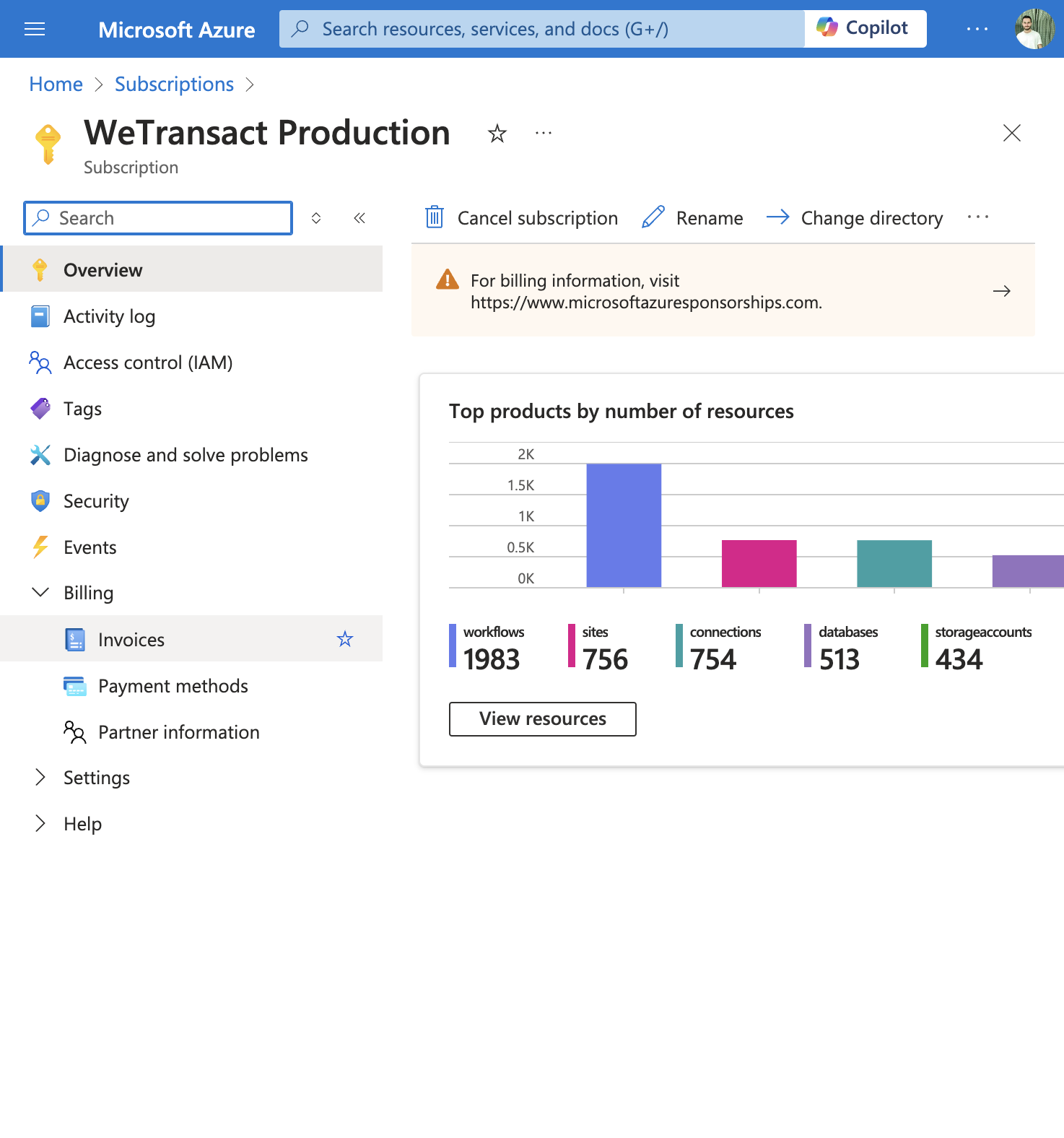The width and height of the screenshot is (1064, 1138).
Task: Open the Security menu item
Action: pos(191,501)
